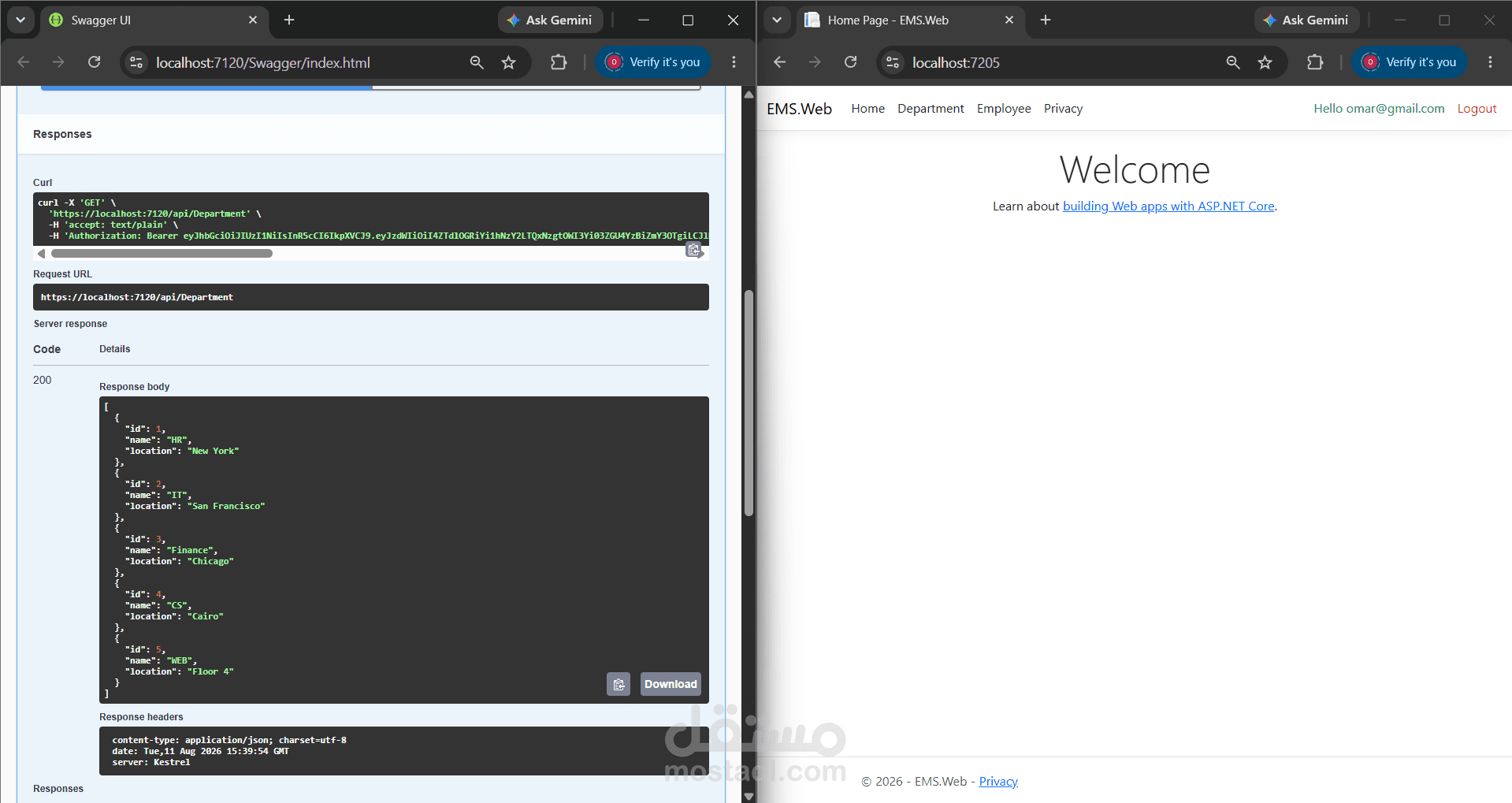Open tab search dropdown in Swagger window
This screenshot has width=1512, height=803.
tap(20, 20)
